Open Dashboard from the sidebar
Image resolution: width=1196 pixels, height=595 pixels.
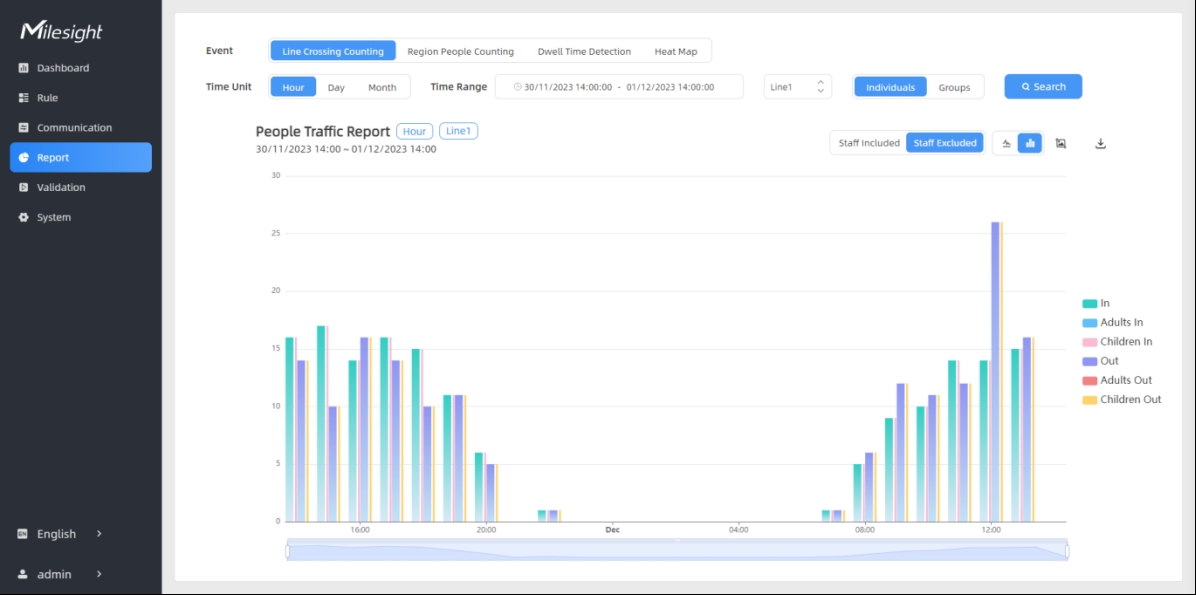63,68
